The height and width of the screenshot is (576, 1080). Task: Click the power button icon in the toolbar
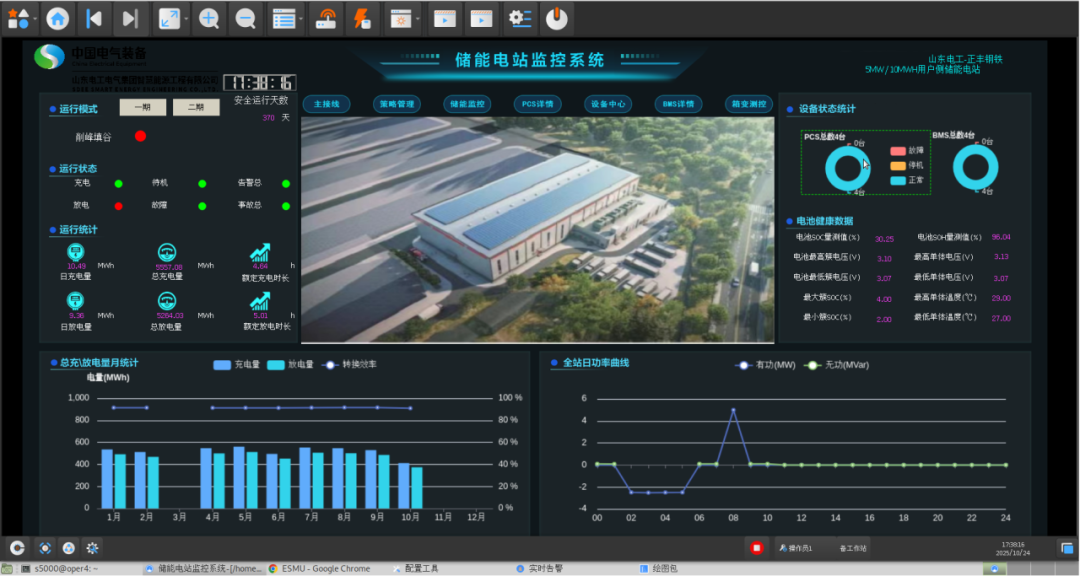pos(556,18)
